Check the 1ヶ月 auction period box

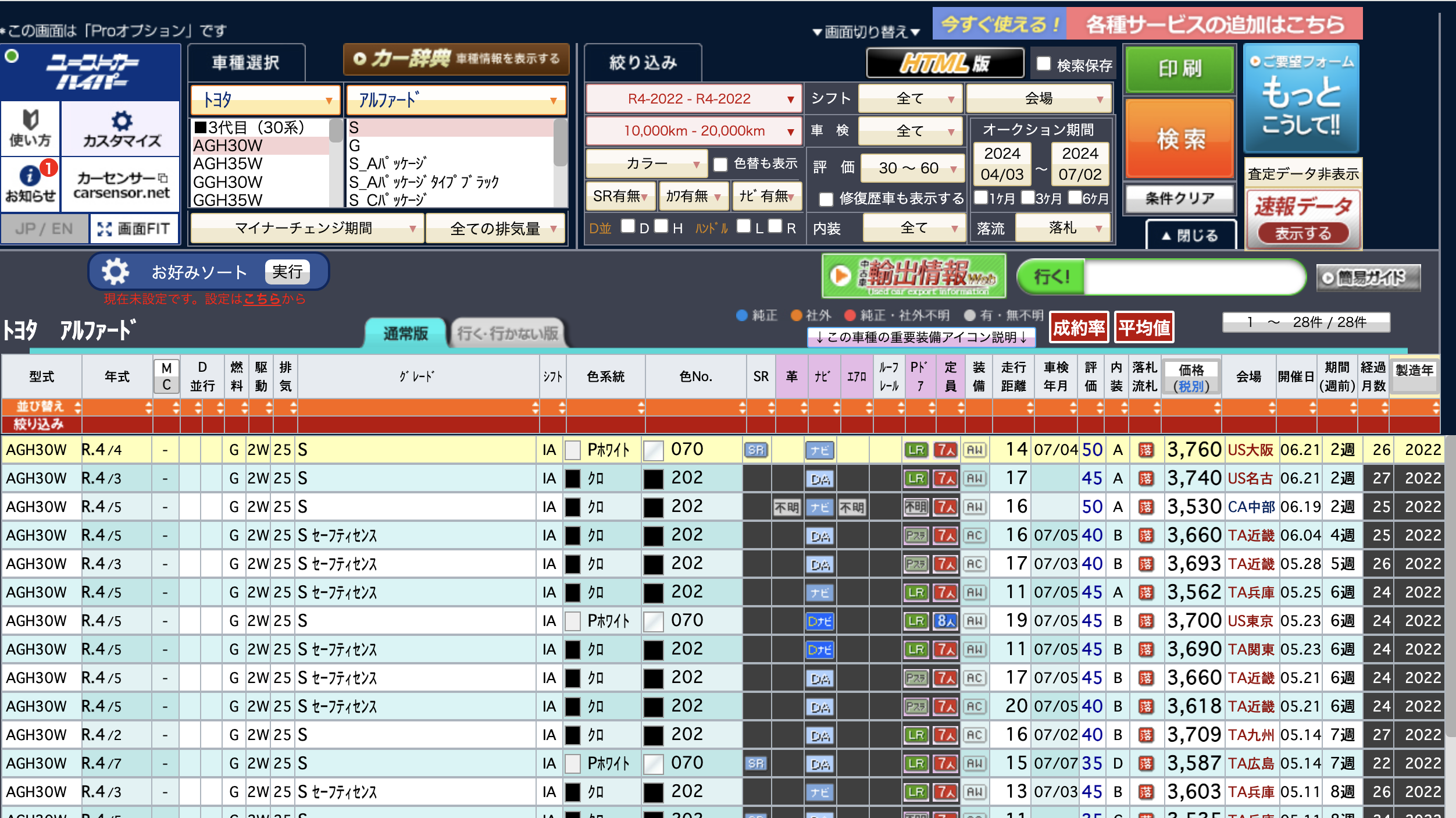click(981, 197)
